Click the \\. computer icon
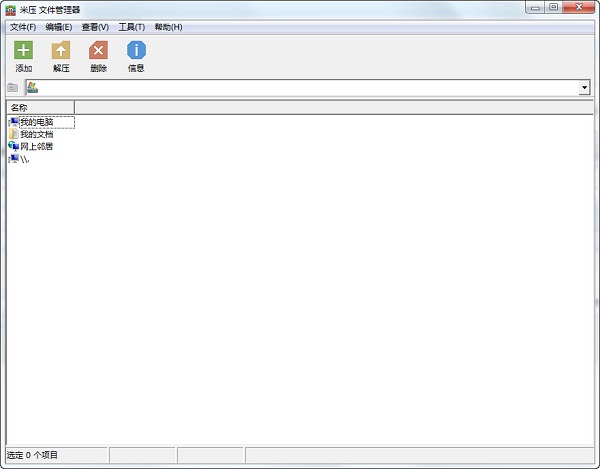The width and height of the screenshot is (600, 469). click(13, 158)
